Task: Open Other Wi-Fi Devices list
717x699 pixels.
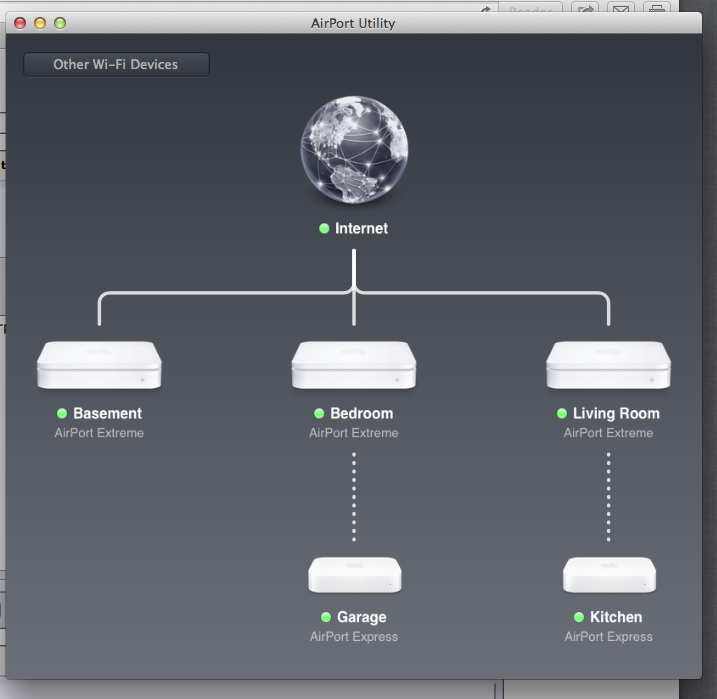Action: 116,64
